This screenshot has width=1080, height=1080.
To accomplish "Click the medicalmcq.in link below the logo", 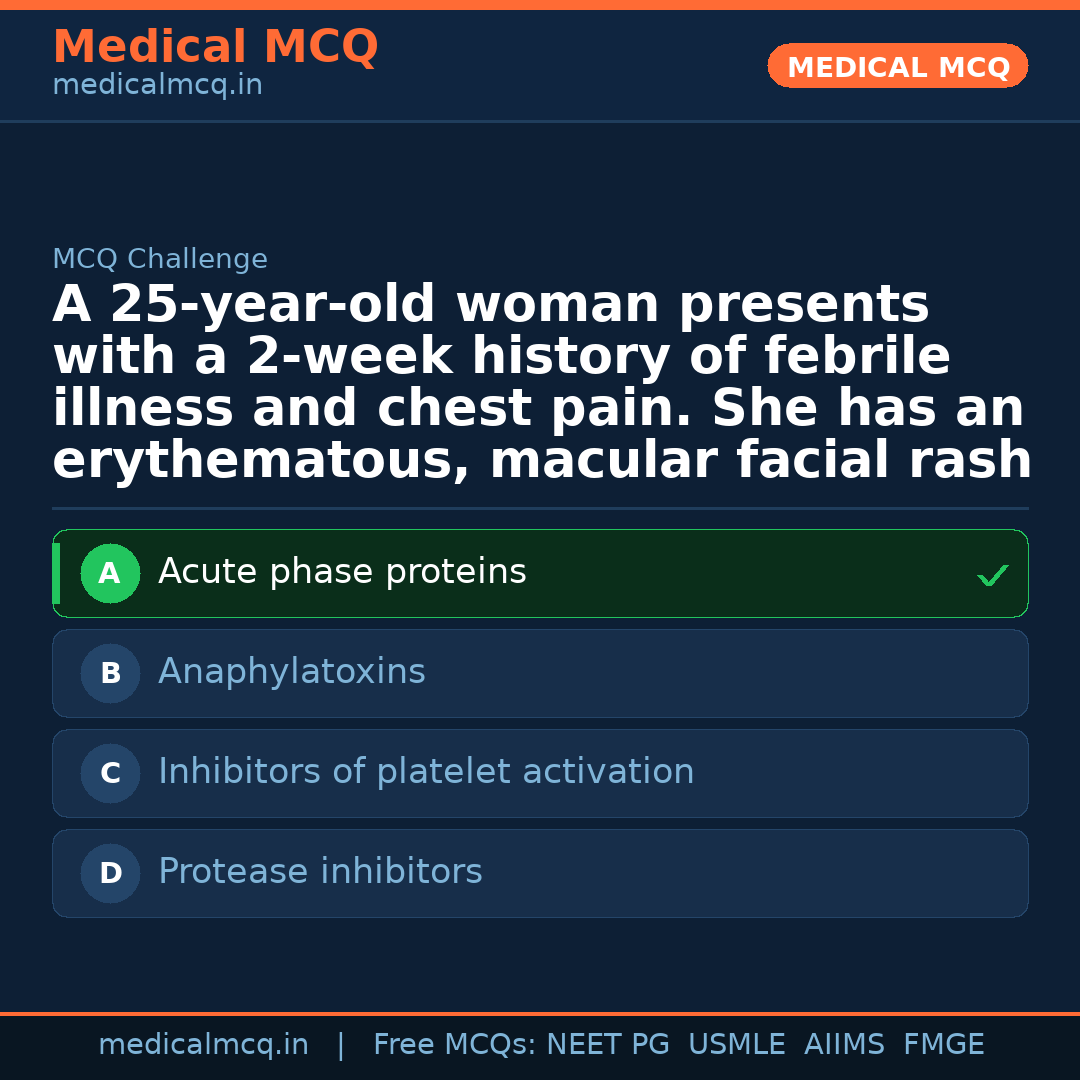I will [x=157, y=84].
